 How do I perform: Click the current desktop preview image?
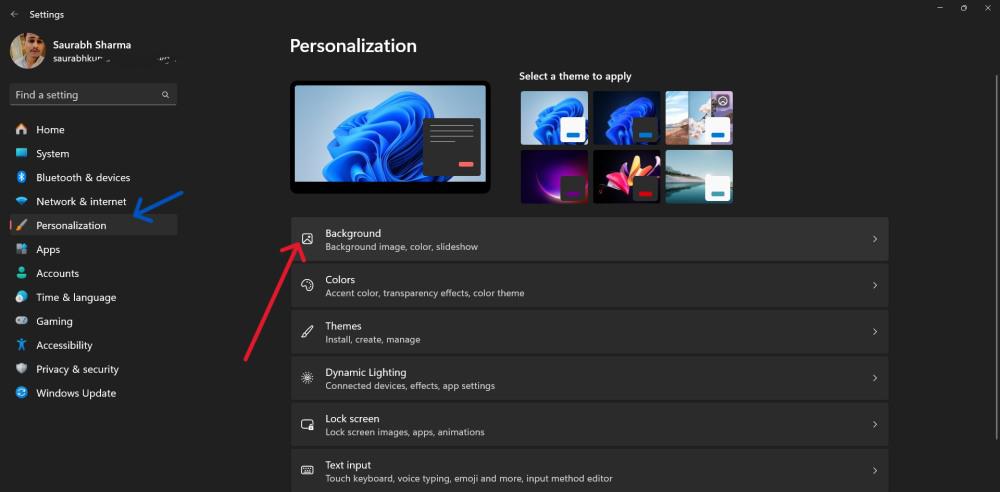point(390,137)
